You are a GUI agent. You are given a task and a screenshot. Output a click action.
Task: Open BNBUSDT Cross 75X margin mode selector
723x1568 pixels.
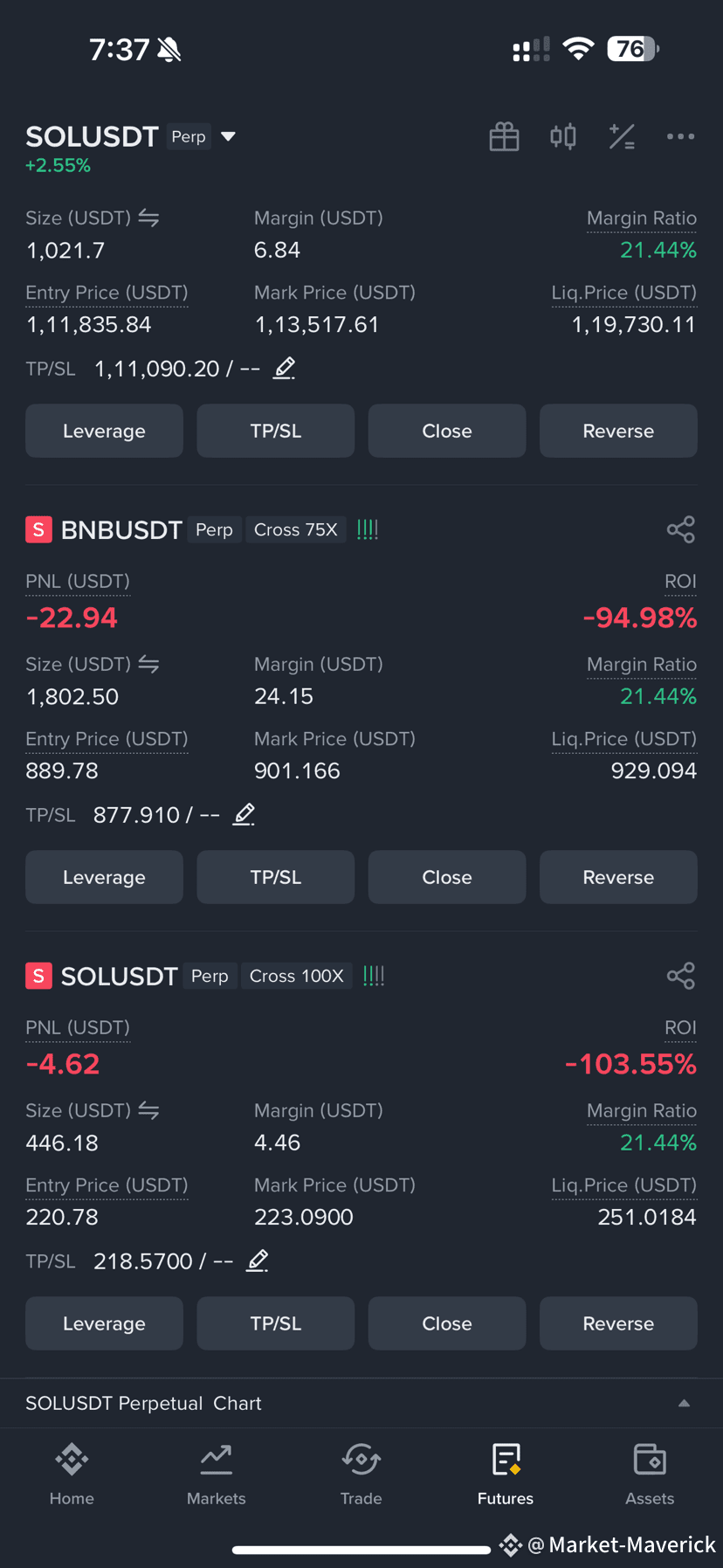point(295,529)
